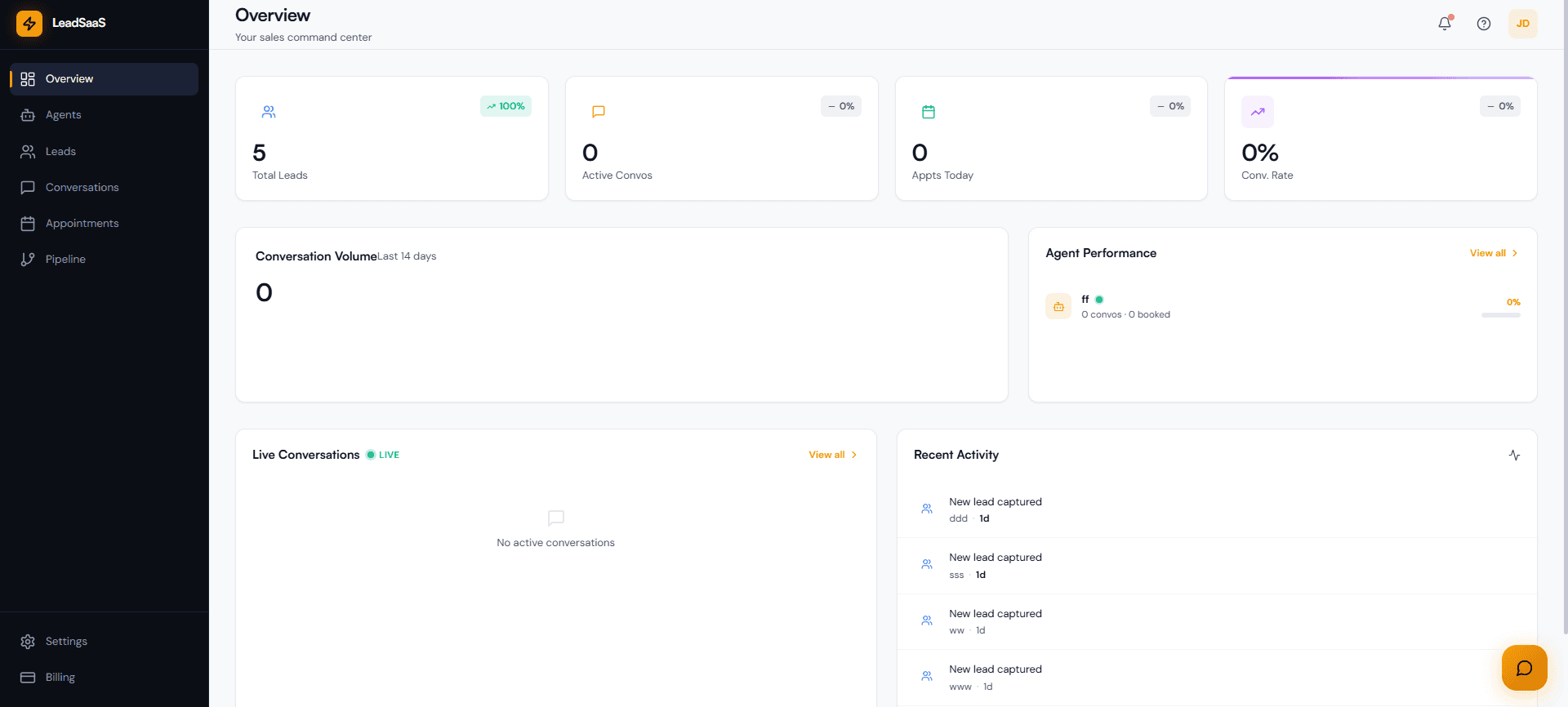Open the Overview sidebar item
Viewport: 1568px width, 707px height.
(x=104, y=79)
